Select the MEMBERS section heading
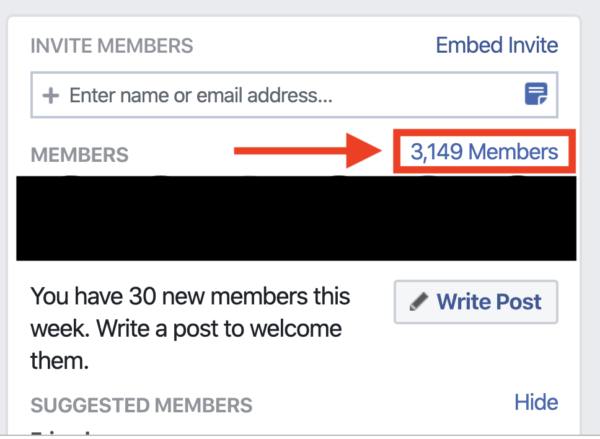Image resolution: width=600 pixels, height=439 pixels. (80, 155)
